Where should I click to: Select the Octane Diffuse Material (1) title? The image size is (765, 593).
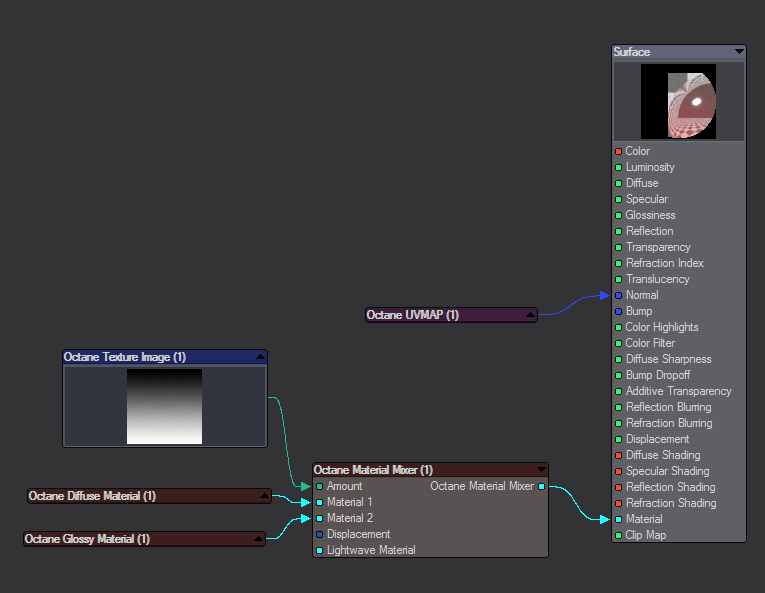pos(92,496)
